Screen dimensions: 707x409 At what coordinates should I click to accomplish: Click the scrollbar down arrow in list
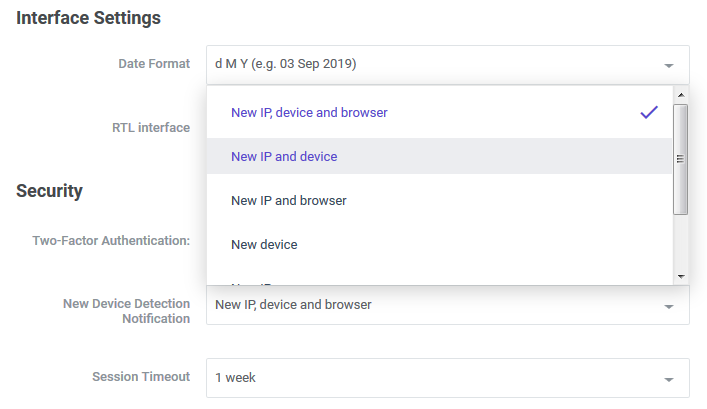click(681, 276)
